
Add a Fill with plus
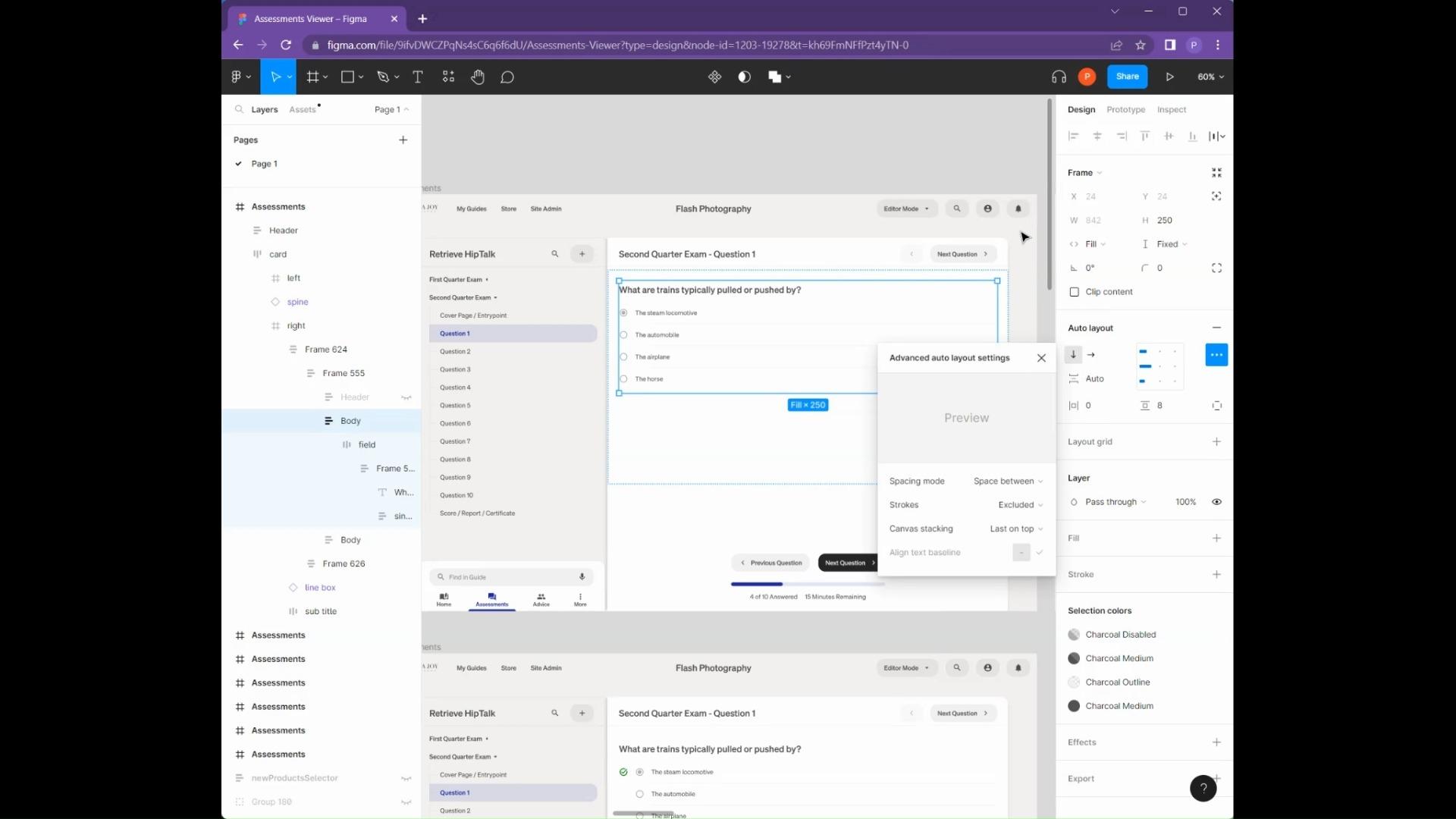1216,538
